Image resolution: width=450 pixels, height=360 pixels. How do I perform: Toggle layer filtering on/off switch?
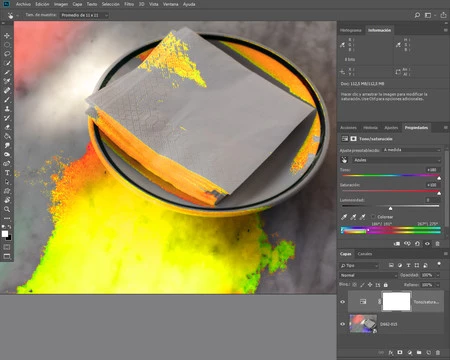coord(439,264)
